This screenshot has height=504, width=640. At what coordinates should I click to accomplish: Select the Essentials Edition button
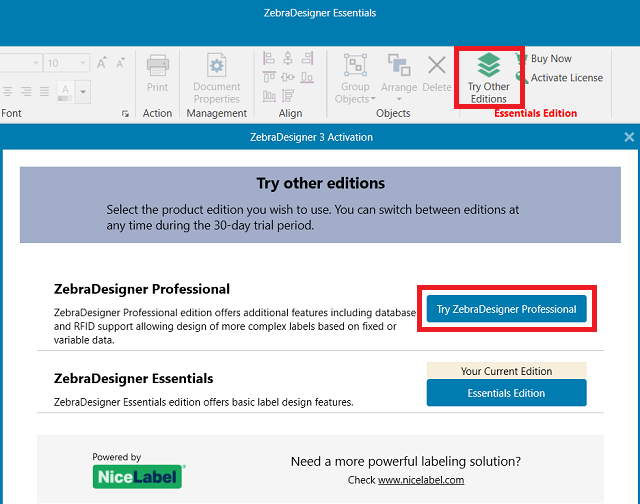click(x=506, y=393)
